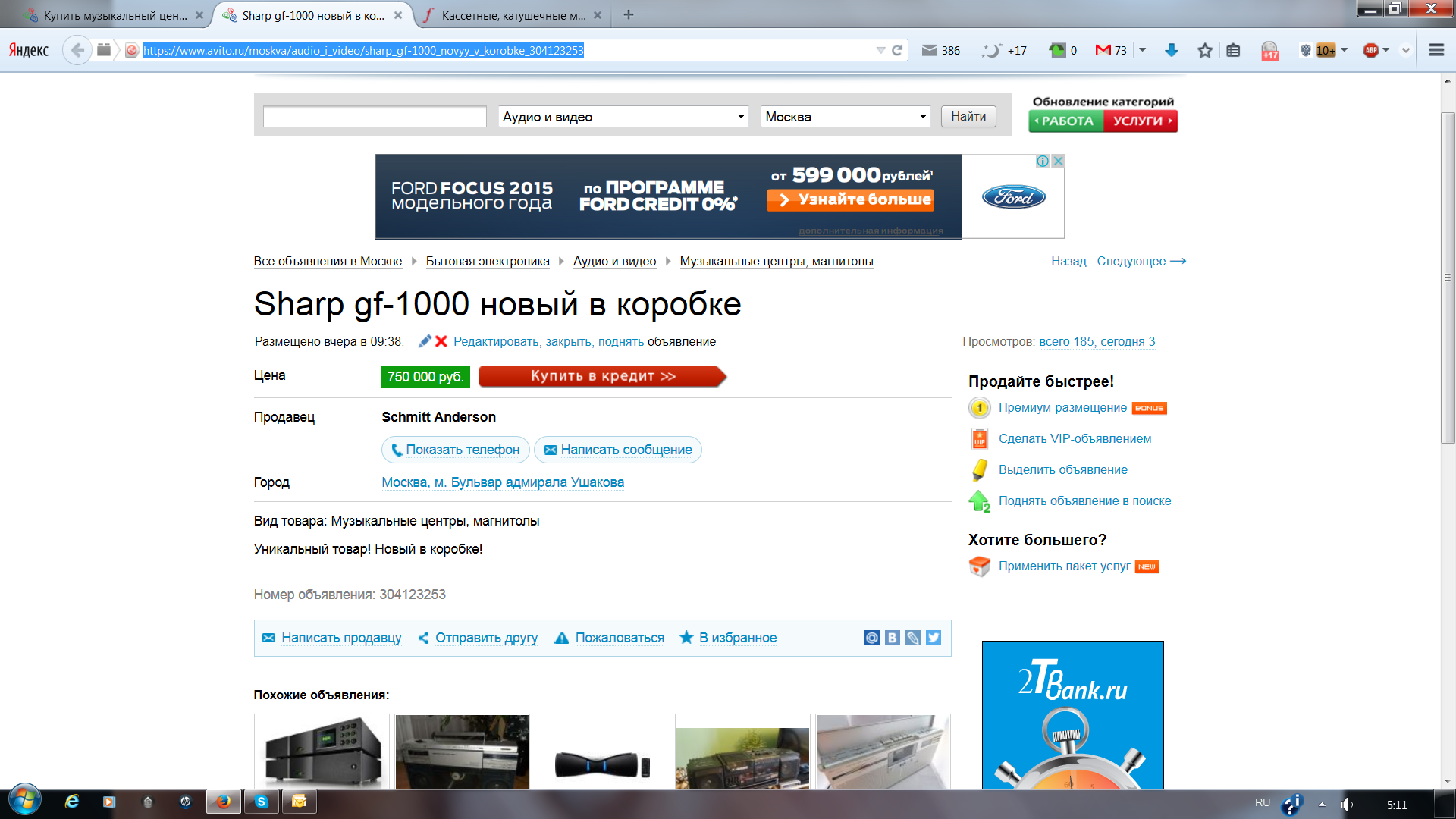Viewport: 1456px width, 819px height.
Task: Switch to the Кассетные, катушечные tab
Action: 513,15
